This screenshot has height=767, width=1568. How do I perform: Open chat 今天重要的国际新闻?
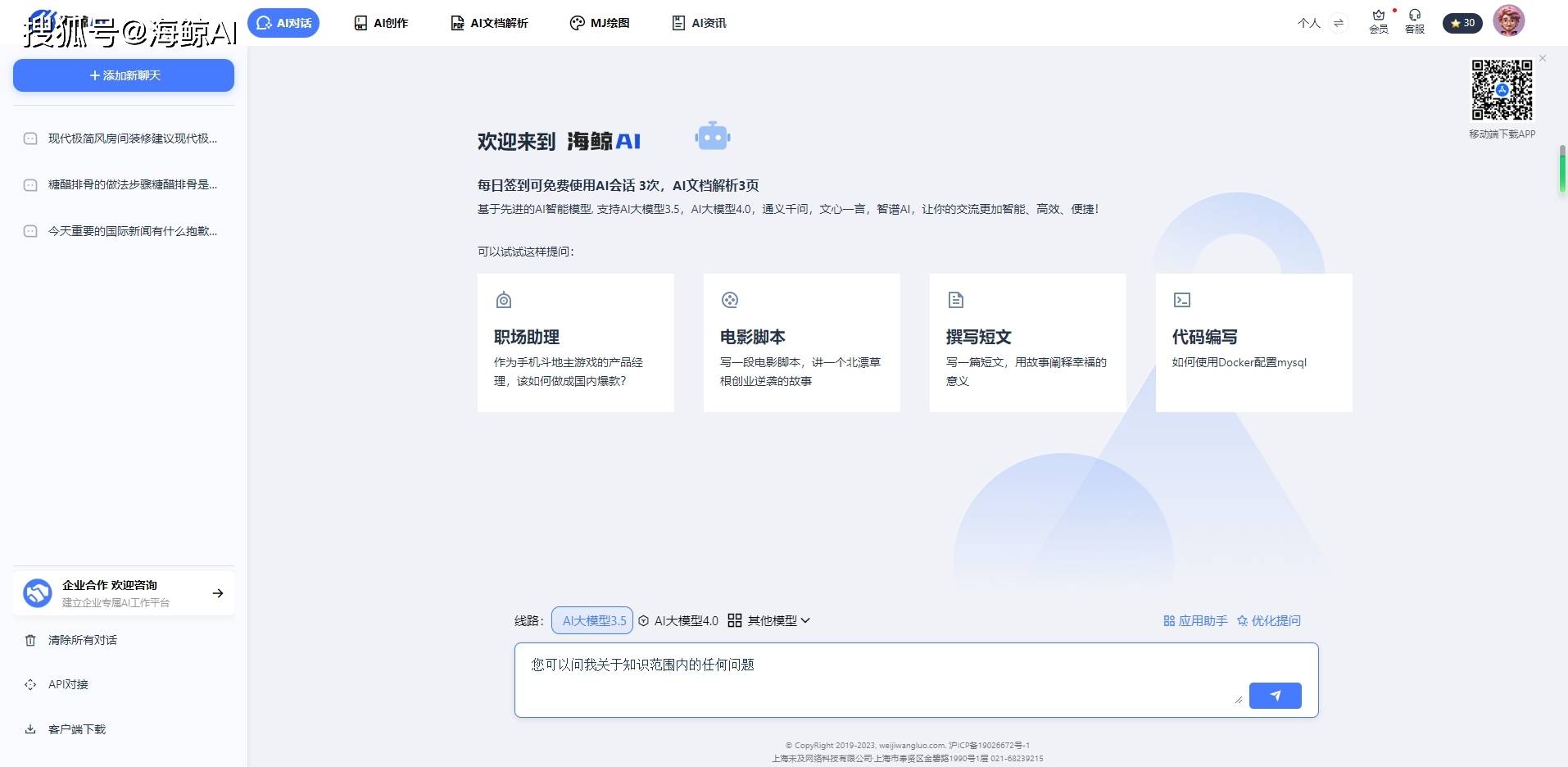(x=124, y=231)
